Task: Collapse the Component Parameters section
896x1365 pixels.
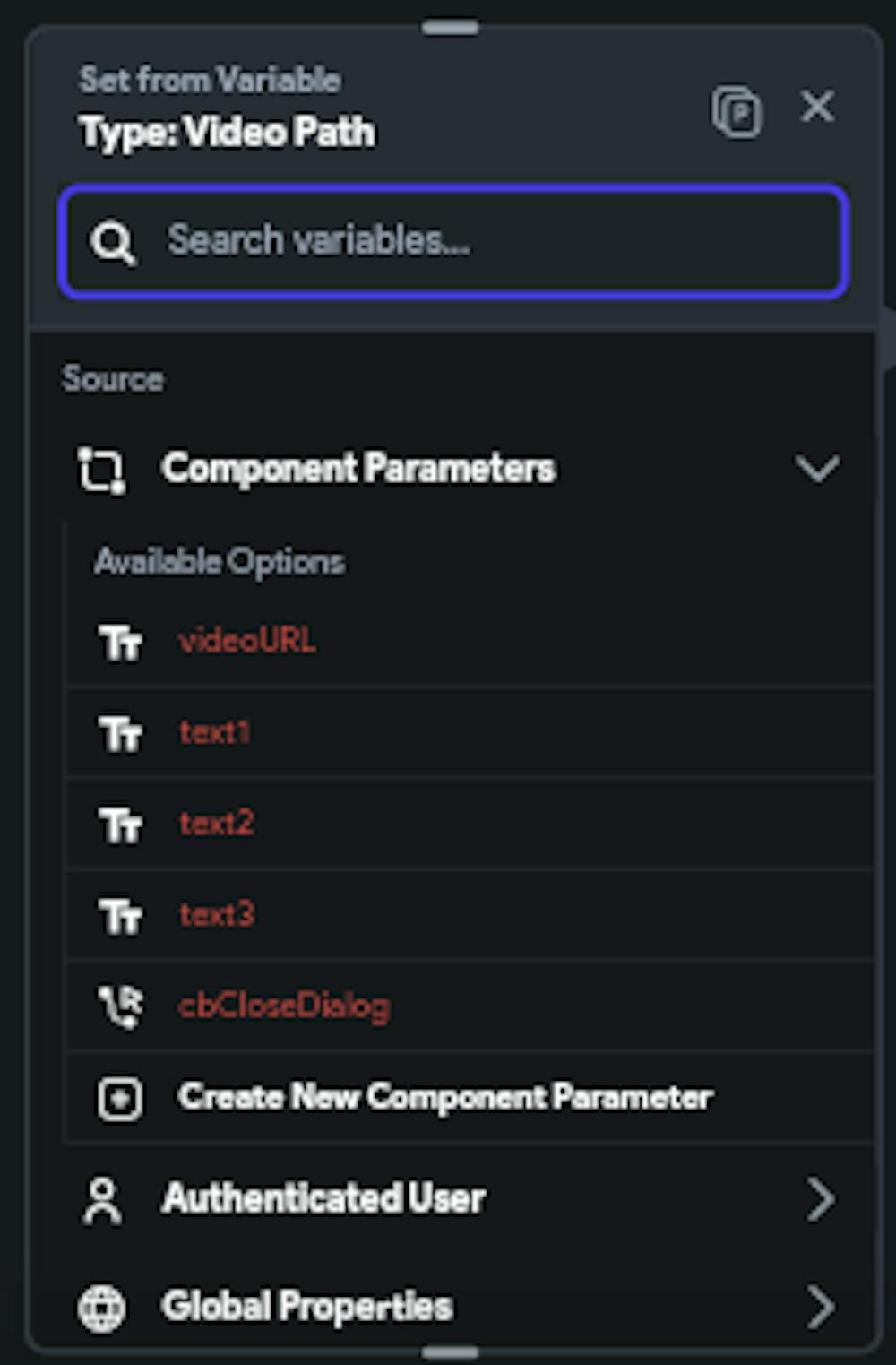Action: [817, 469]
